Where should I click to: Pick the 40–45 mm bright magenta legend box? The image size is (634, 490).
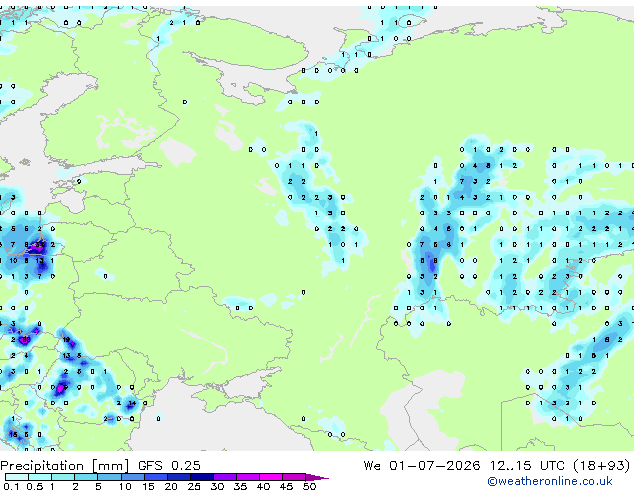(271, 477)
